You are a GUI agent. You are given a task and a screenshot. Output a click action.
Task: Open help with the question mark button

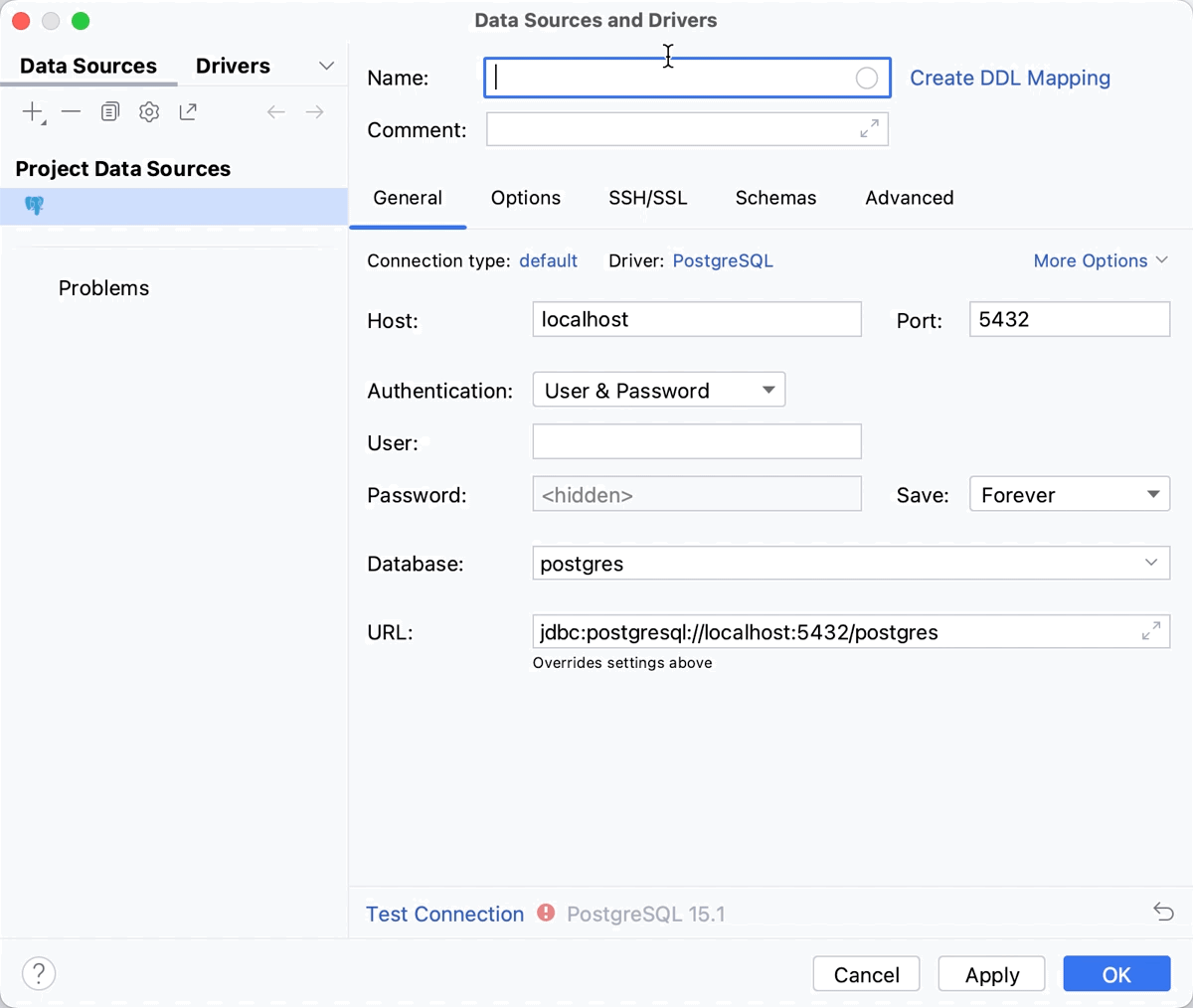pyautogui.click(x=39, y=973)
